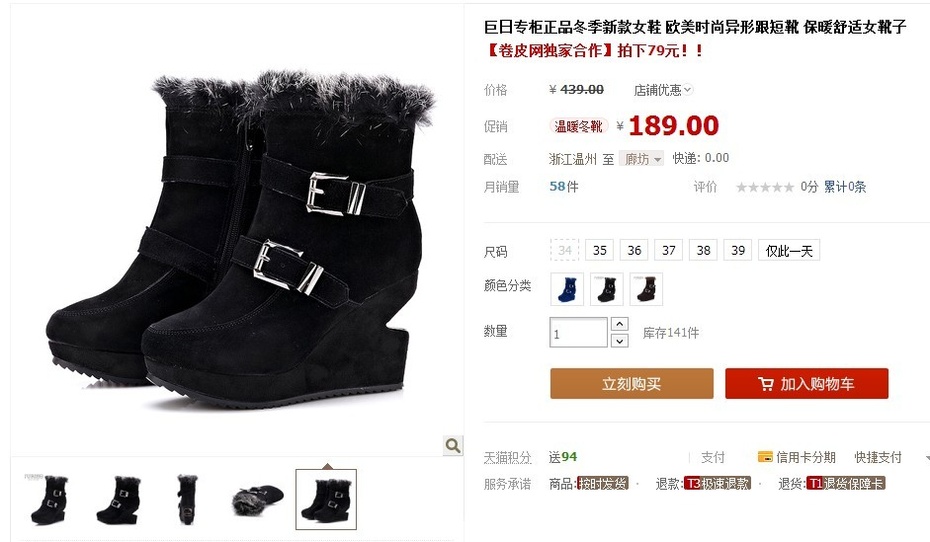Click the magnifier zoom icon on product image

pyautogui.click(x=453, y=445)
